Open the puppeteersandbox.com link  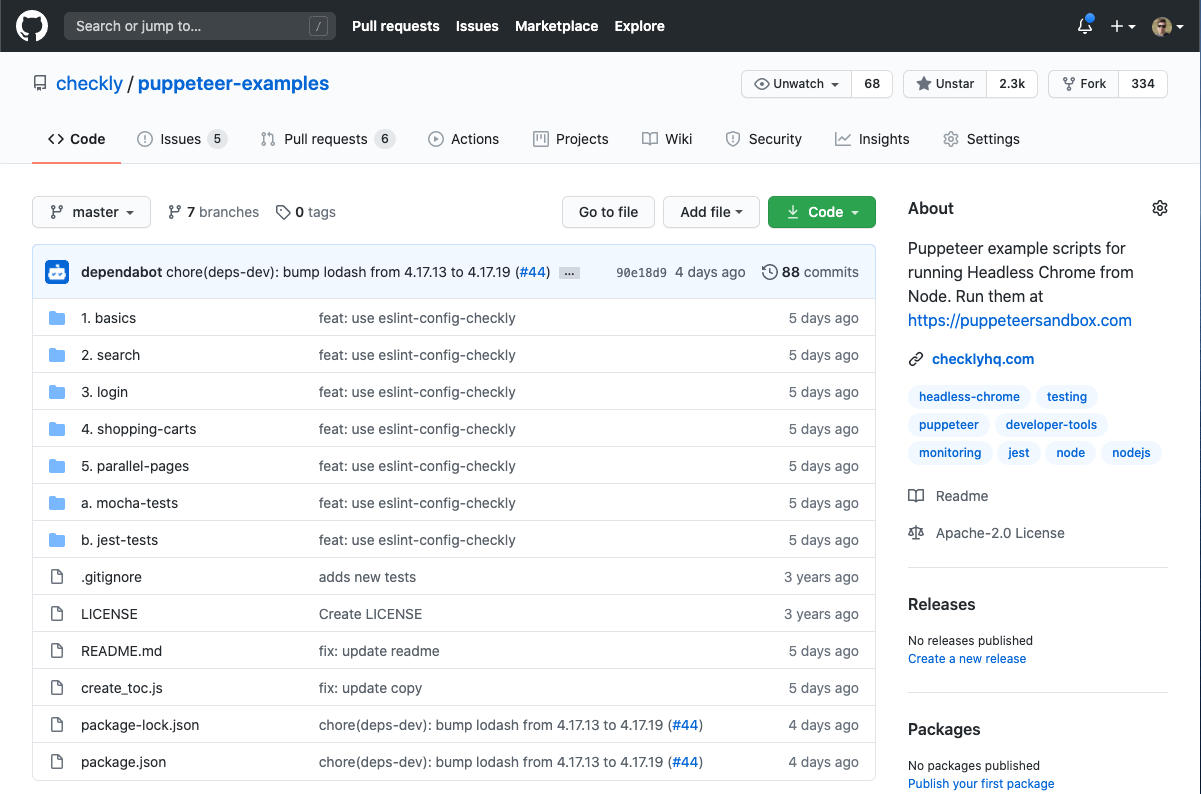(x=1019, y=320)
